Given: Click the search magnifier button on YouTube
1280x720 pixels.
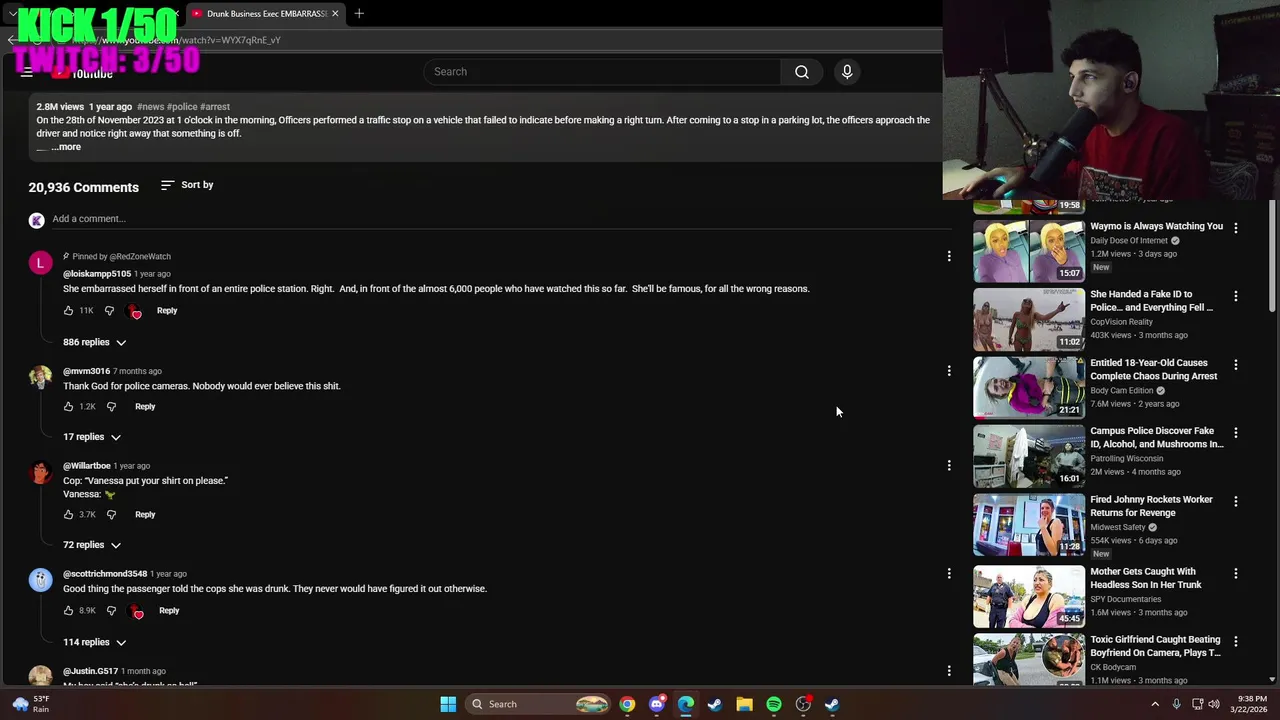Looking at the screenshot, I should tap(802, 72).
